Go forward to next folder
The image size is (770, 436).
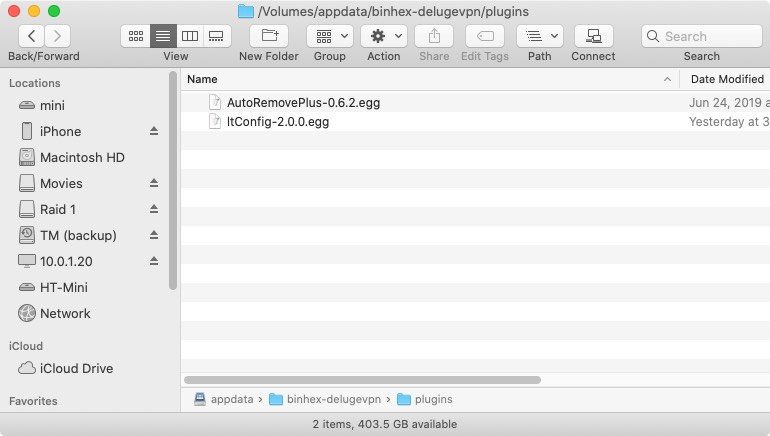57,36
